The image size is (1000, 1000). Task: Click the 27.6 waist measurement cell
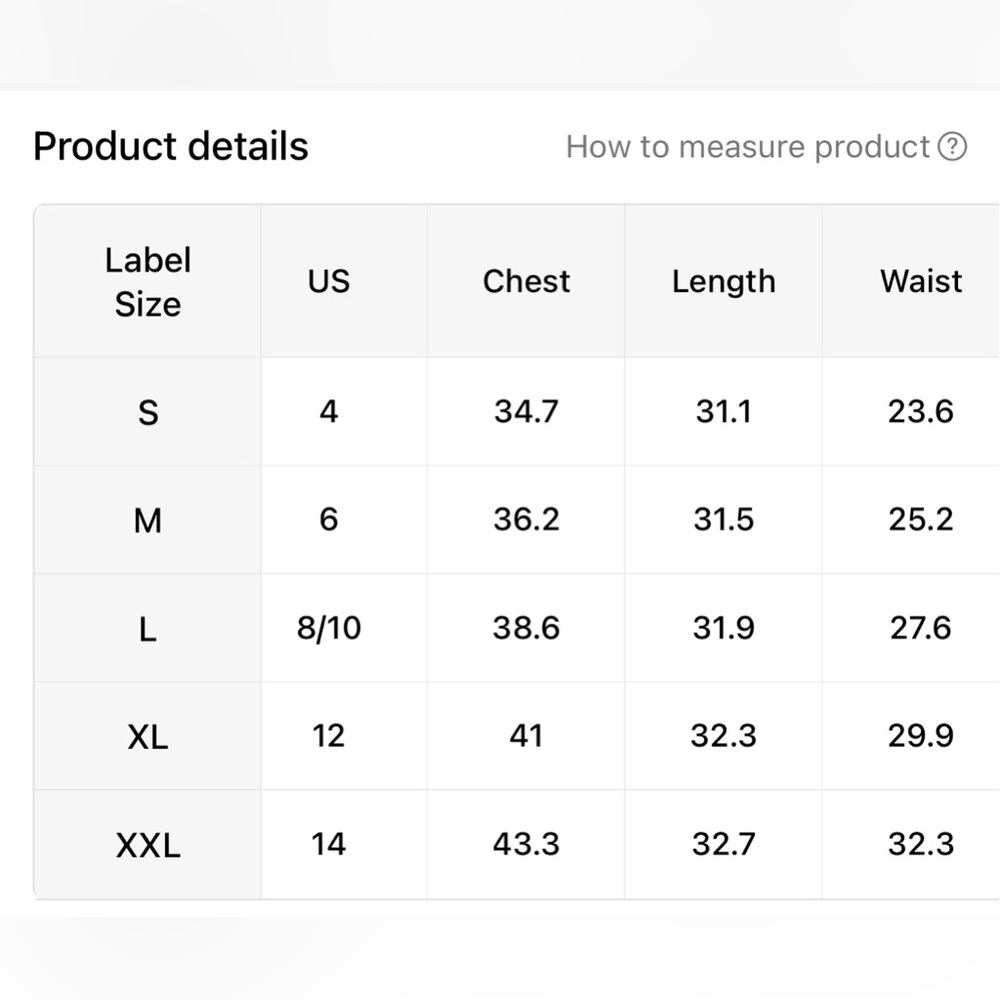[921, 628]
